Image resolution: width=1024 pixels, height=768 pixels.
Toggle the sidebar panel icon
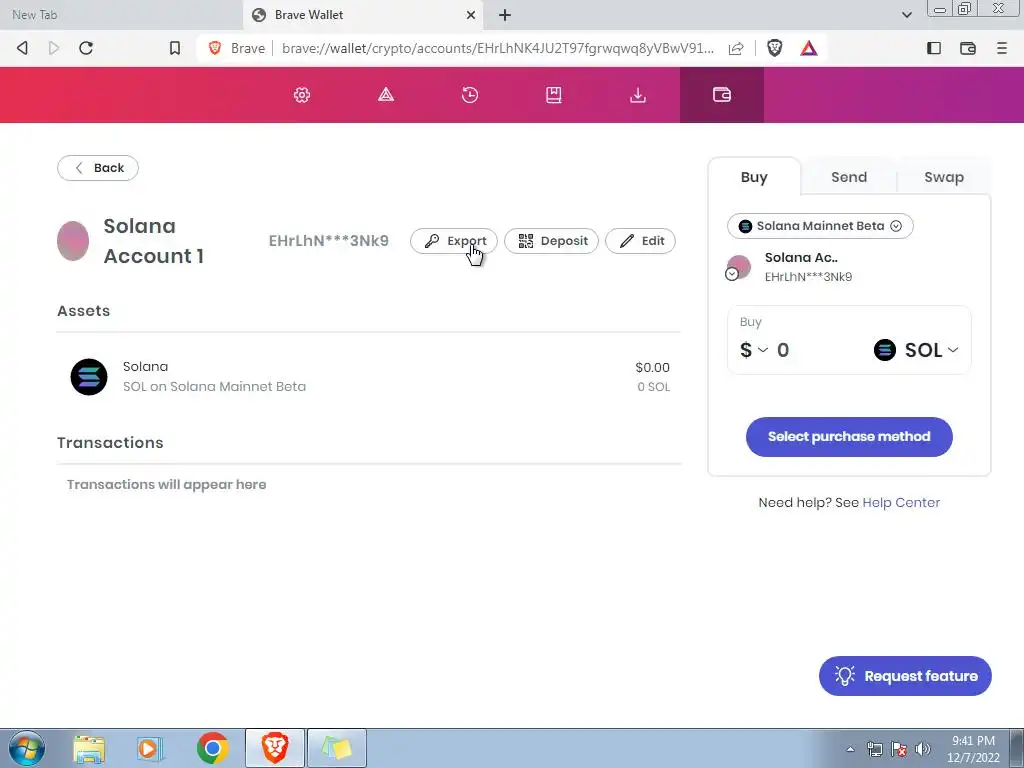(x=934, y=48)
